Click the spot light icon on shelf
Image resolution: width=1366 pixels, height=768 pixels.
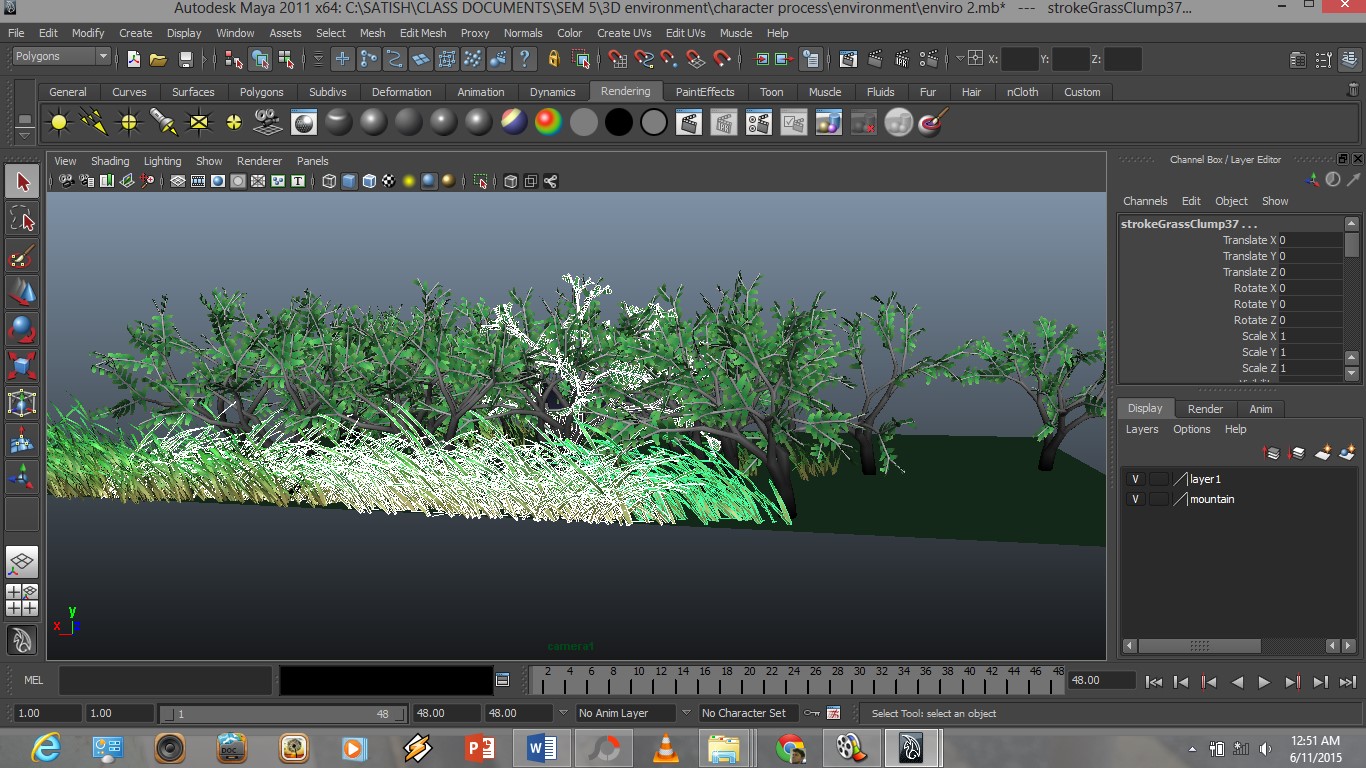pyautogui.click(x=163, y=123)
